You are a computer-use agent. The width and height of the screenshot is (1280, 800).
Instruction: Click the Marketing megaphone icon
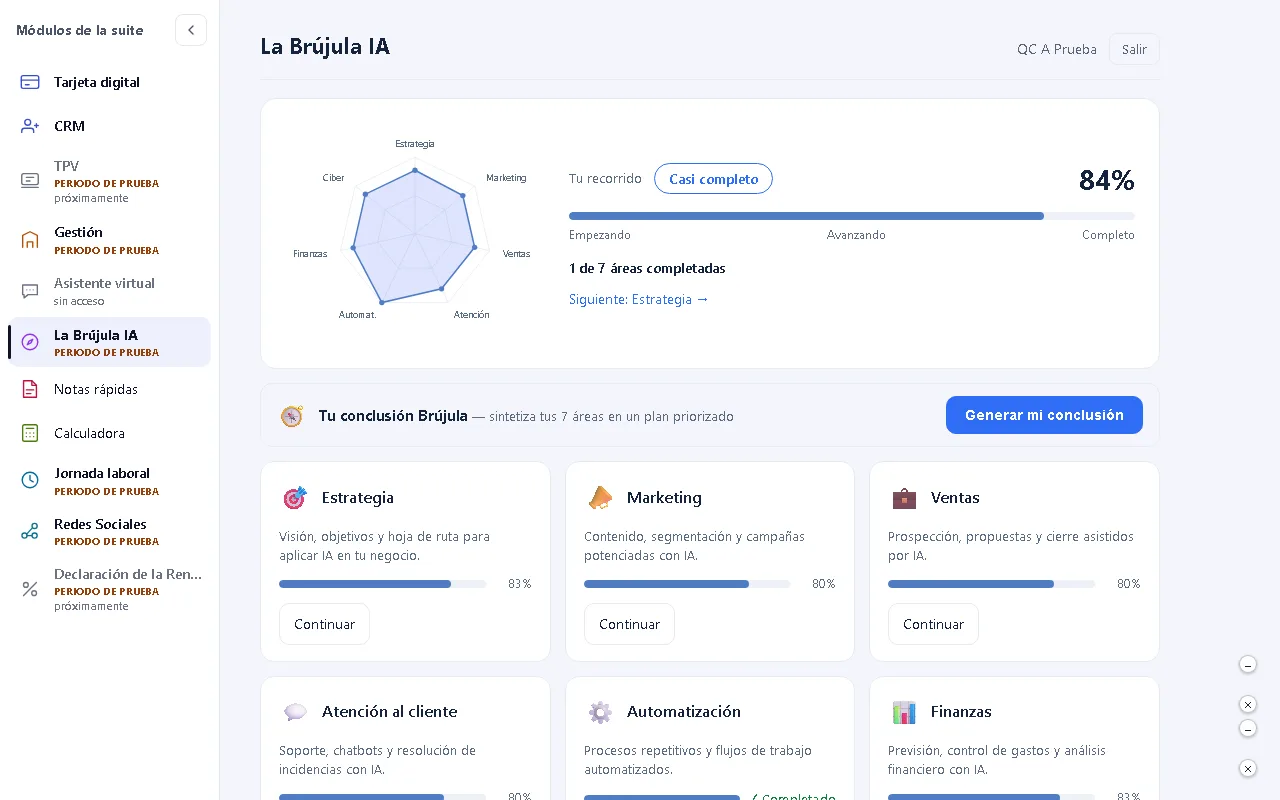tap(600, 497)
